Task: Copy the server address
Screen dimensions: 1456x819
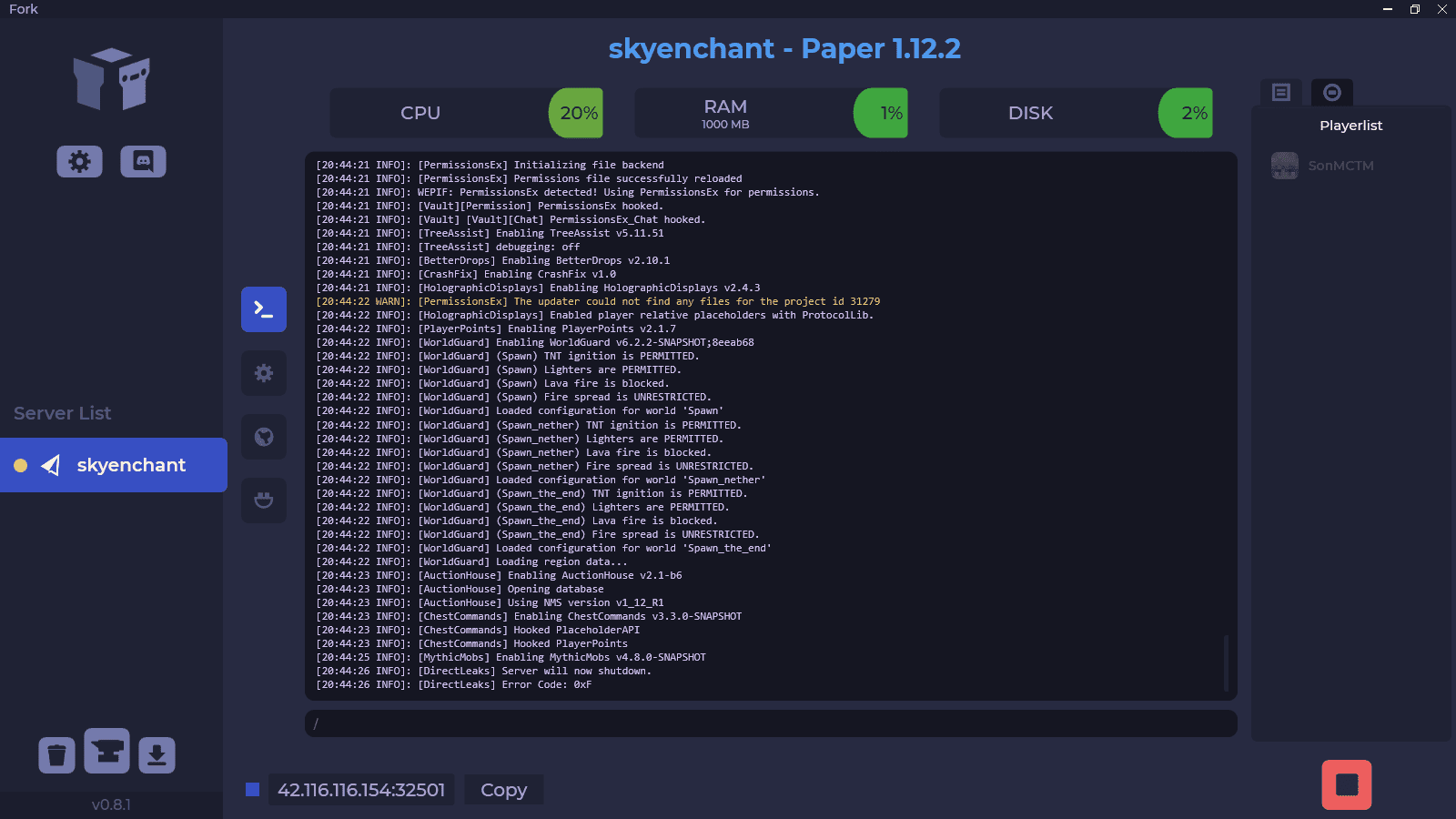Action: tap(503, 790)
